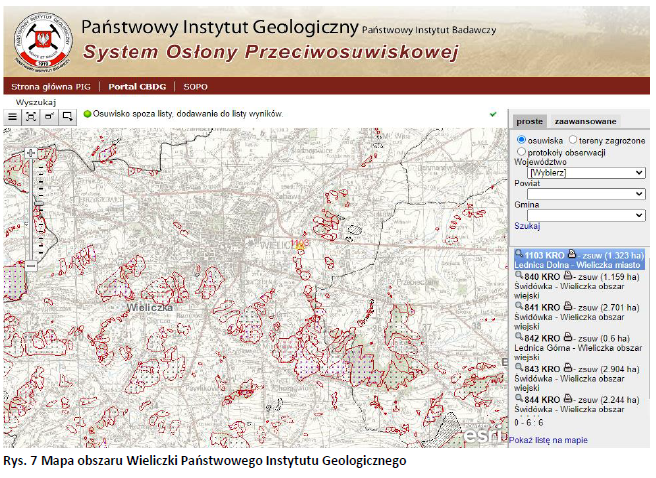The height and width of the screenshot is (478, 656).
Task: Switch to the proste search tab
Action: click(529, 122)
